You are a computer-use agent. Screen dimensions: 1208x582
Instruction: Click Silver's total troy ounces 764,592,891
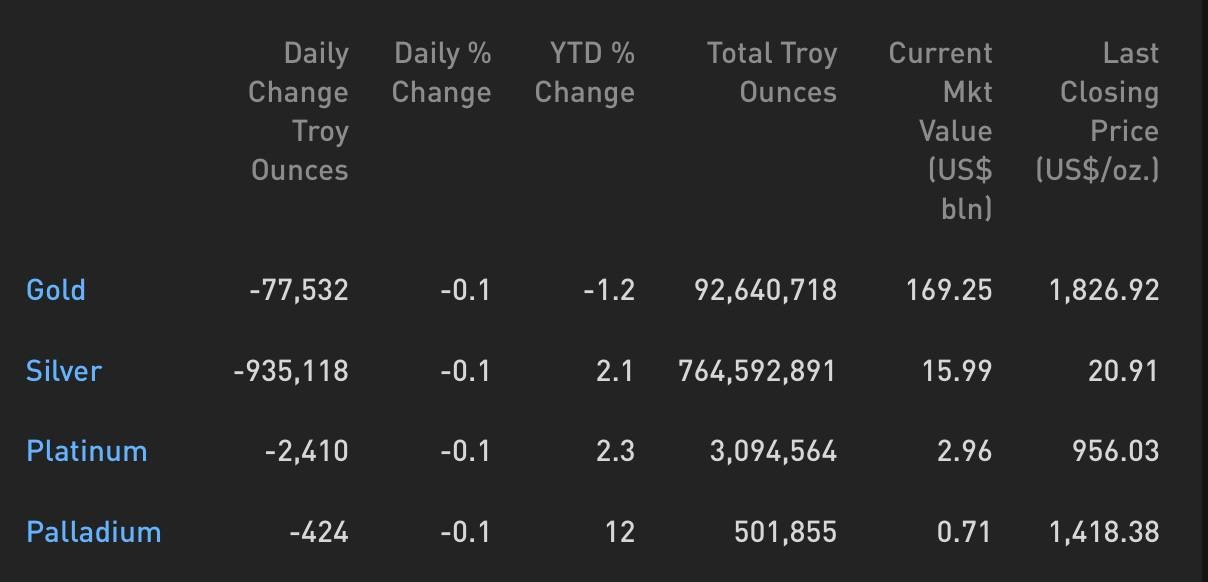click(757, 371)
